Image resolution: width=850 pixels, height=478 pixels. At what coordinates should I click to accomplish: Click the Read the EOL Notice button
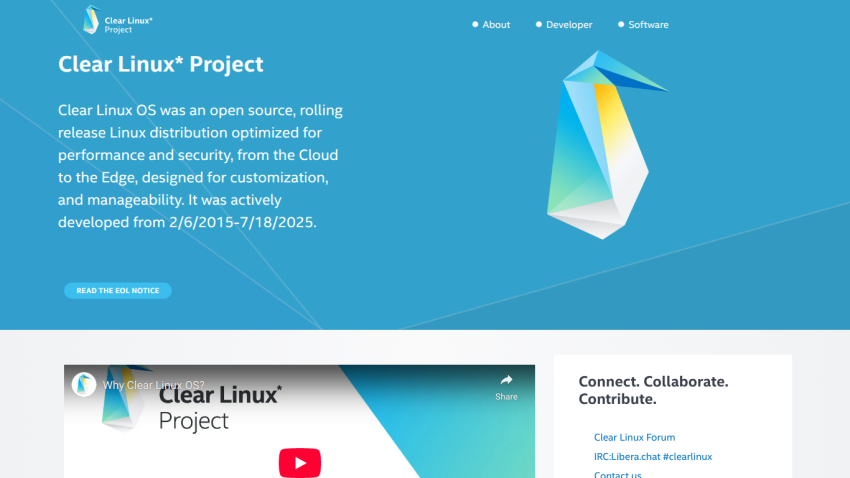(x=118, y=290)
